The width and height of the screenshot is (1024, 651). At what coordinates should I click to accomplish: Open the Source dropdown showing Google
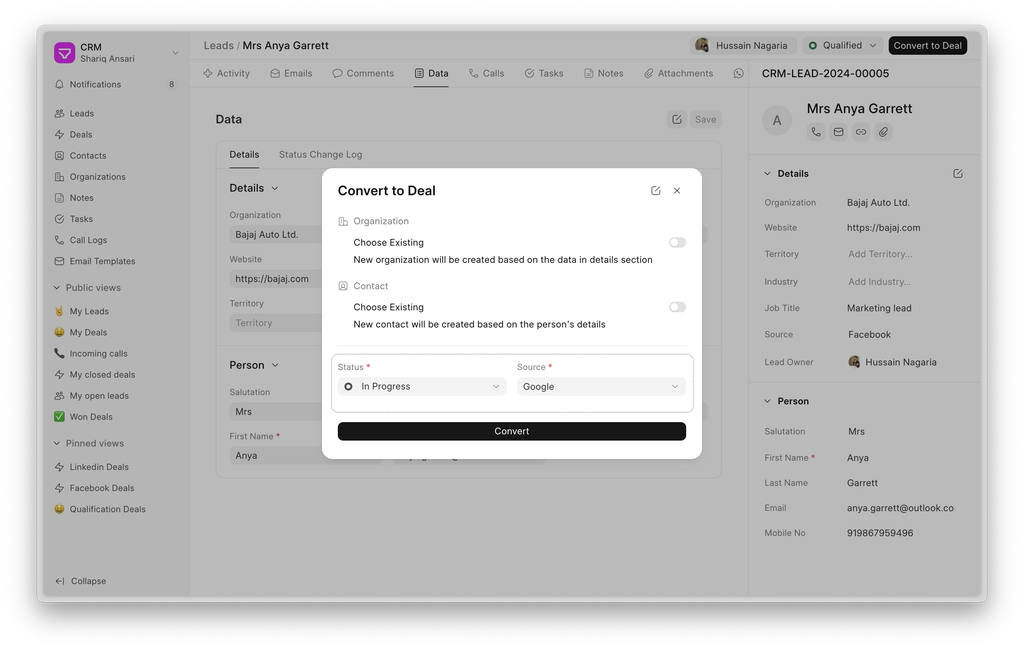[x=601, y=387]
